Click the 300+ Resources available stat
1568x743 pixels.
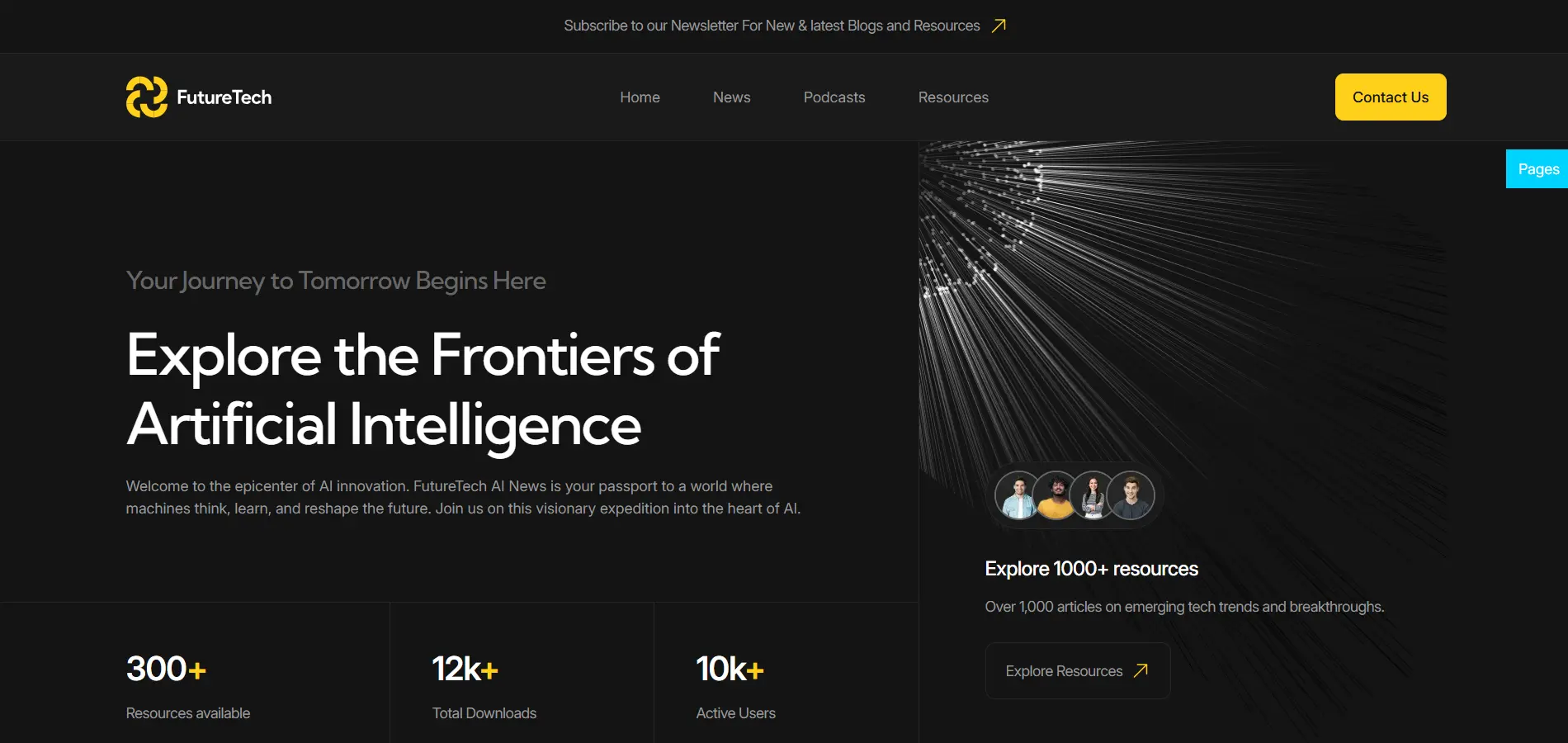pyautogui.click(x=188, y=687)
